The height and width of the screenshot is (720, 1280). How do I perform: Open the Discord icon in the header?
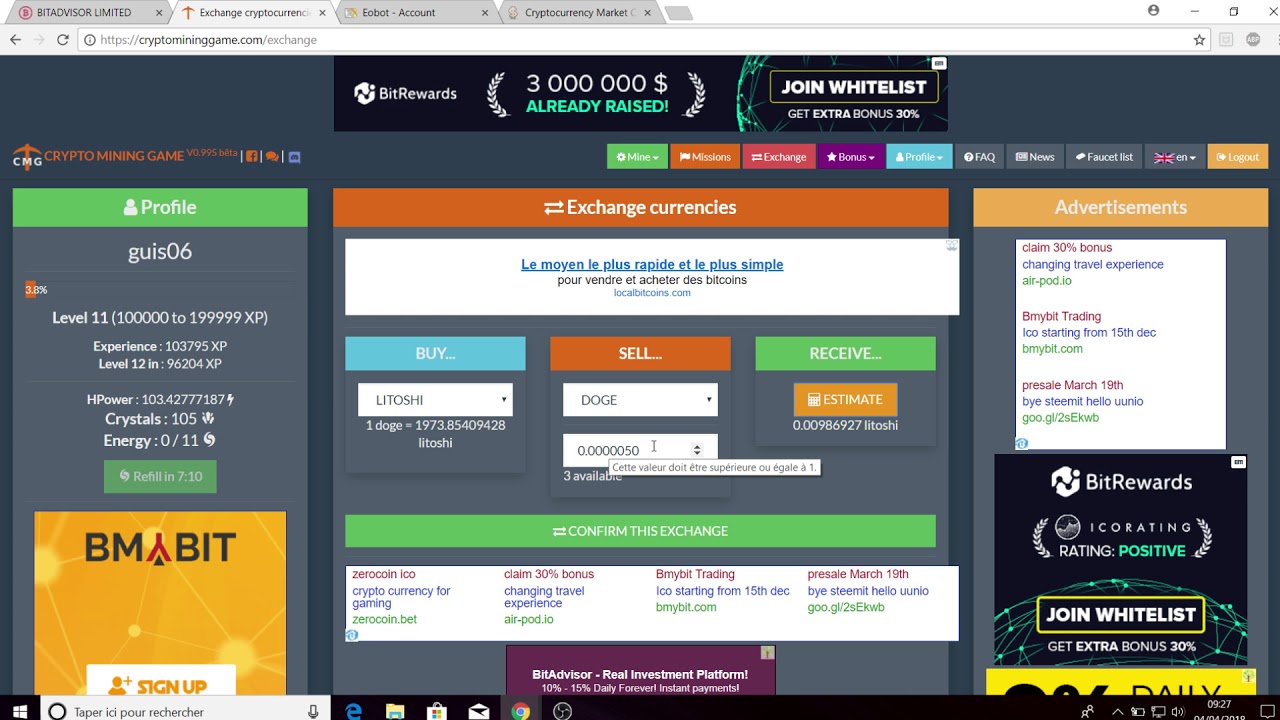(x=294, y=157)
